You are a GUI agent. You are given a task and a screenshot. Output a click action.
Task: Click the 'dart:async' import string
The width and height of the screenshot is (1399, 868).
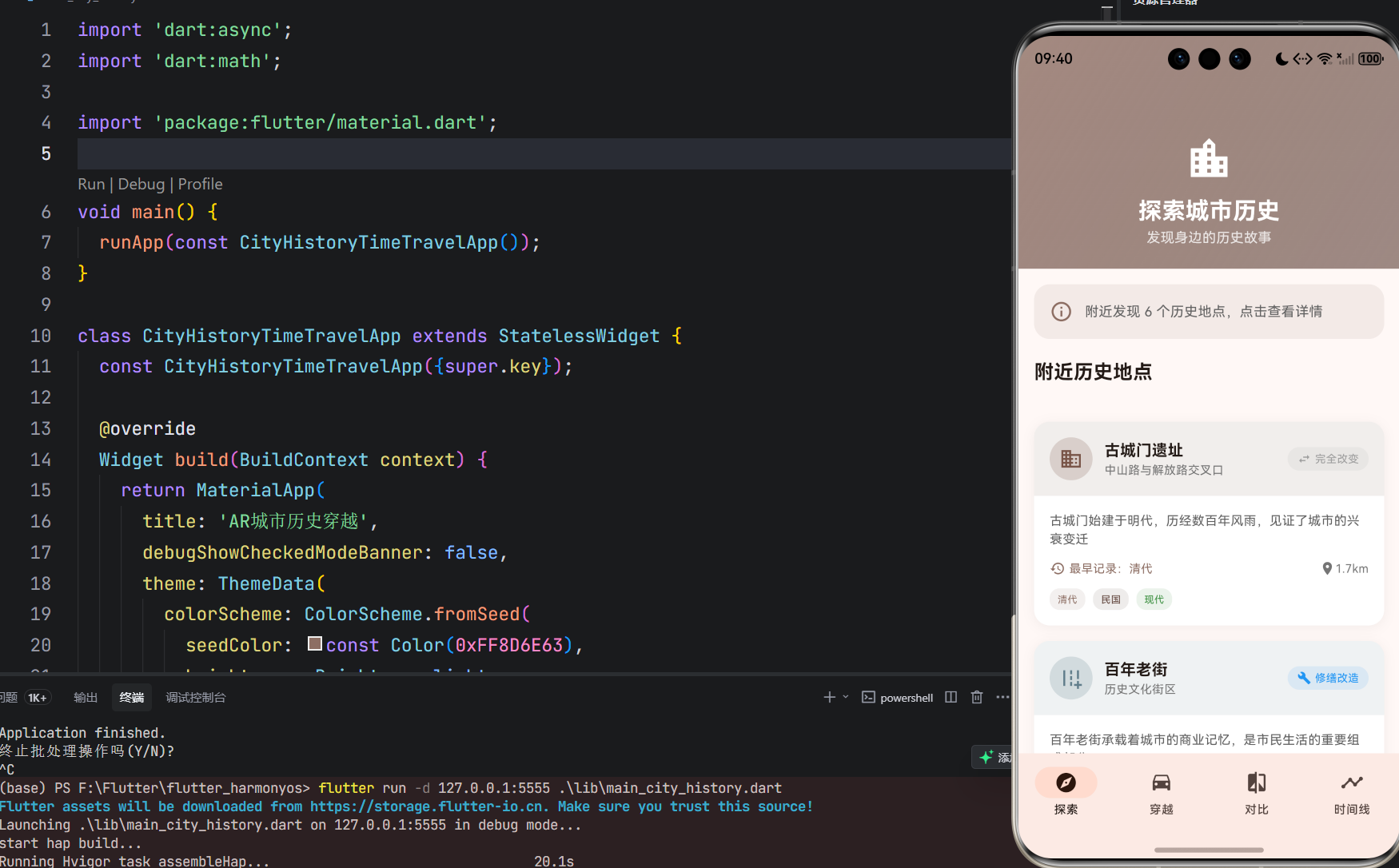pos(217,30)
